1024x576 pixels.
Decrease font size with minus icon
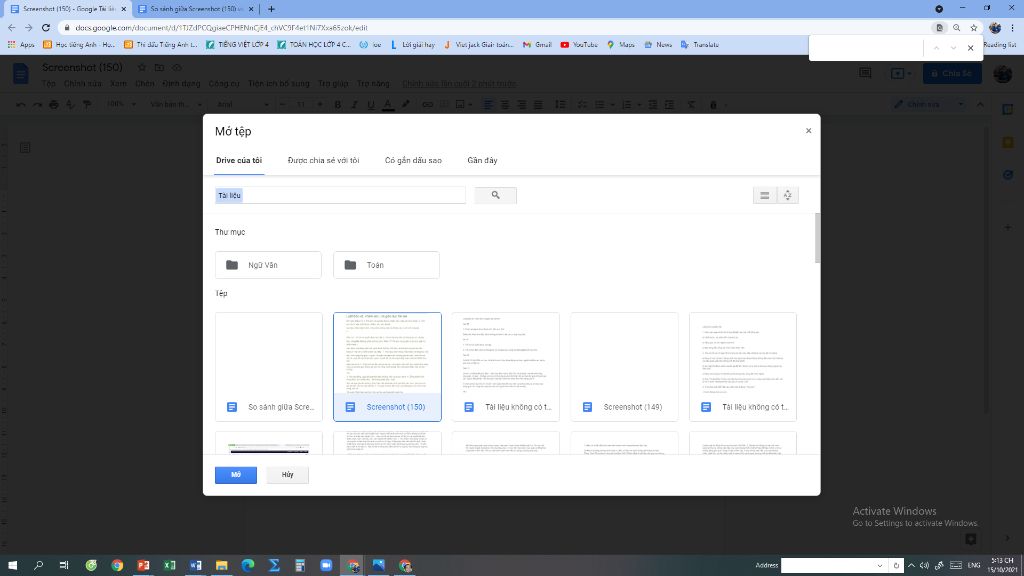point(282,104)
